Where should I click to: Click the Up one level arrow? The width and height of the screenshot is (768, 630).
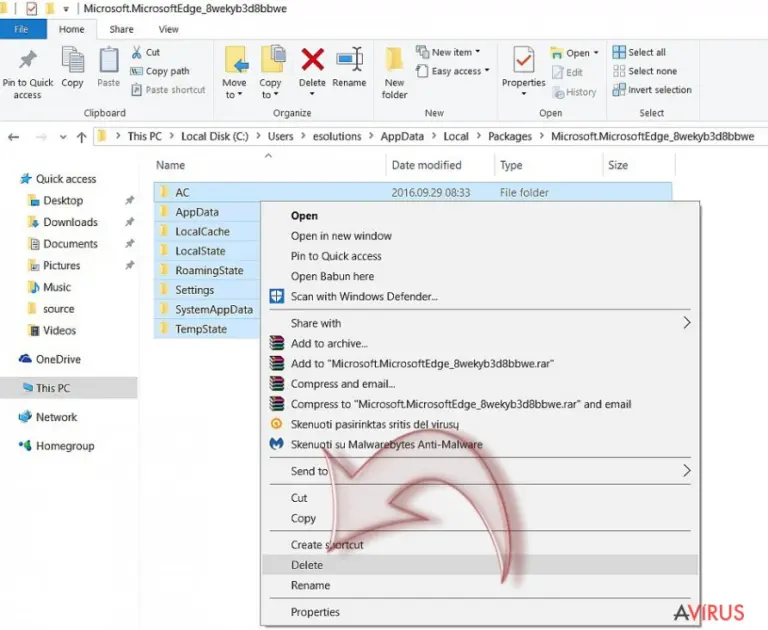pyautogui.click(x=82, y=137)
